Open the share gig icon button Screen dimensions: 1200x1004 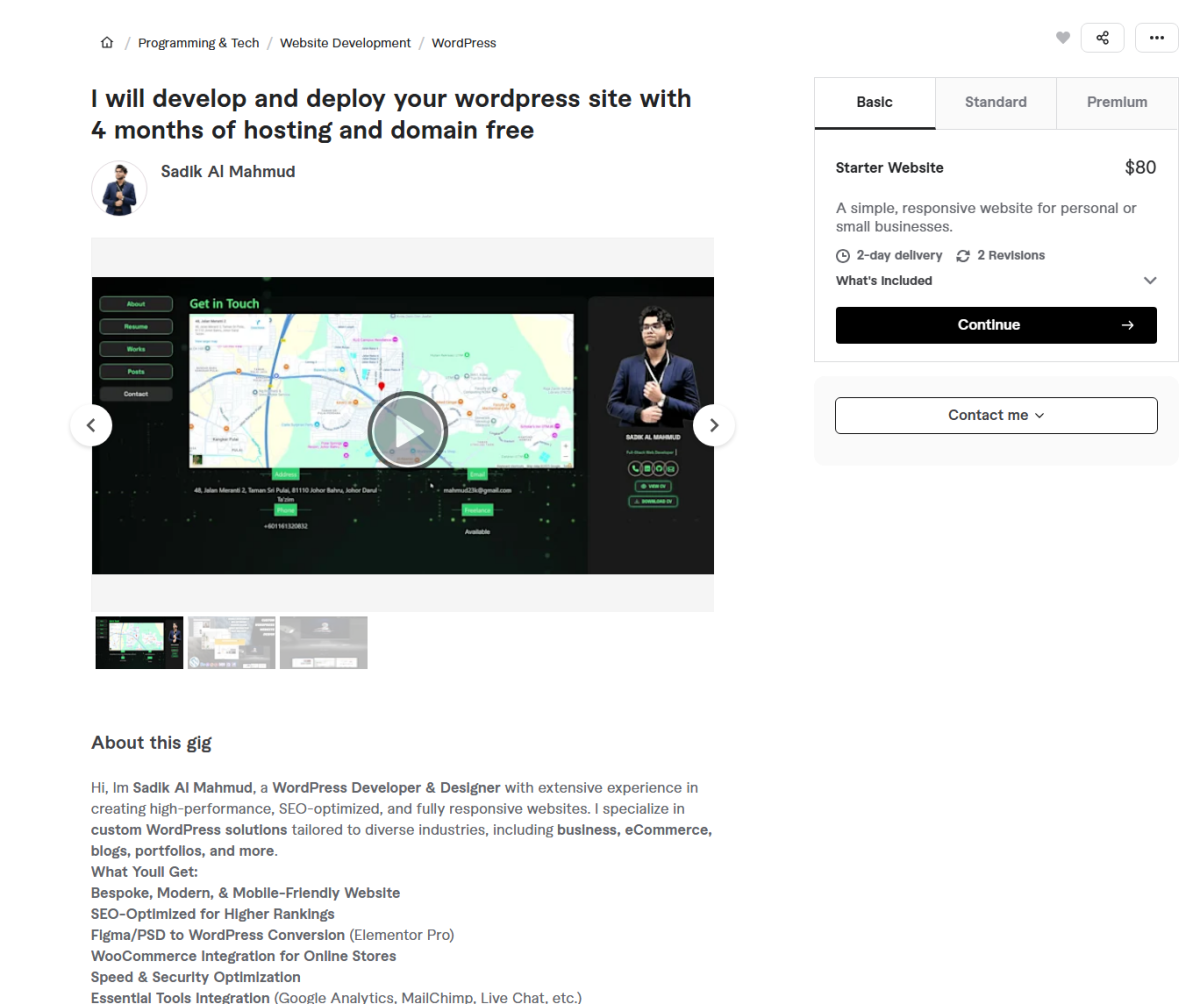tap(1102, 38)
